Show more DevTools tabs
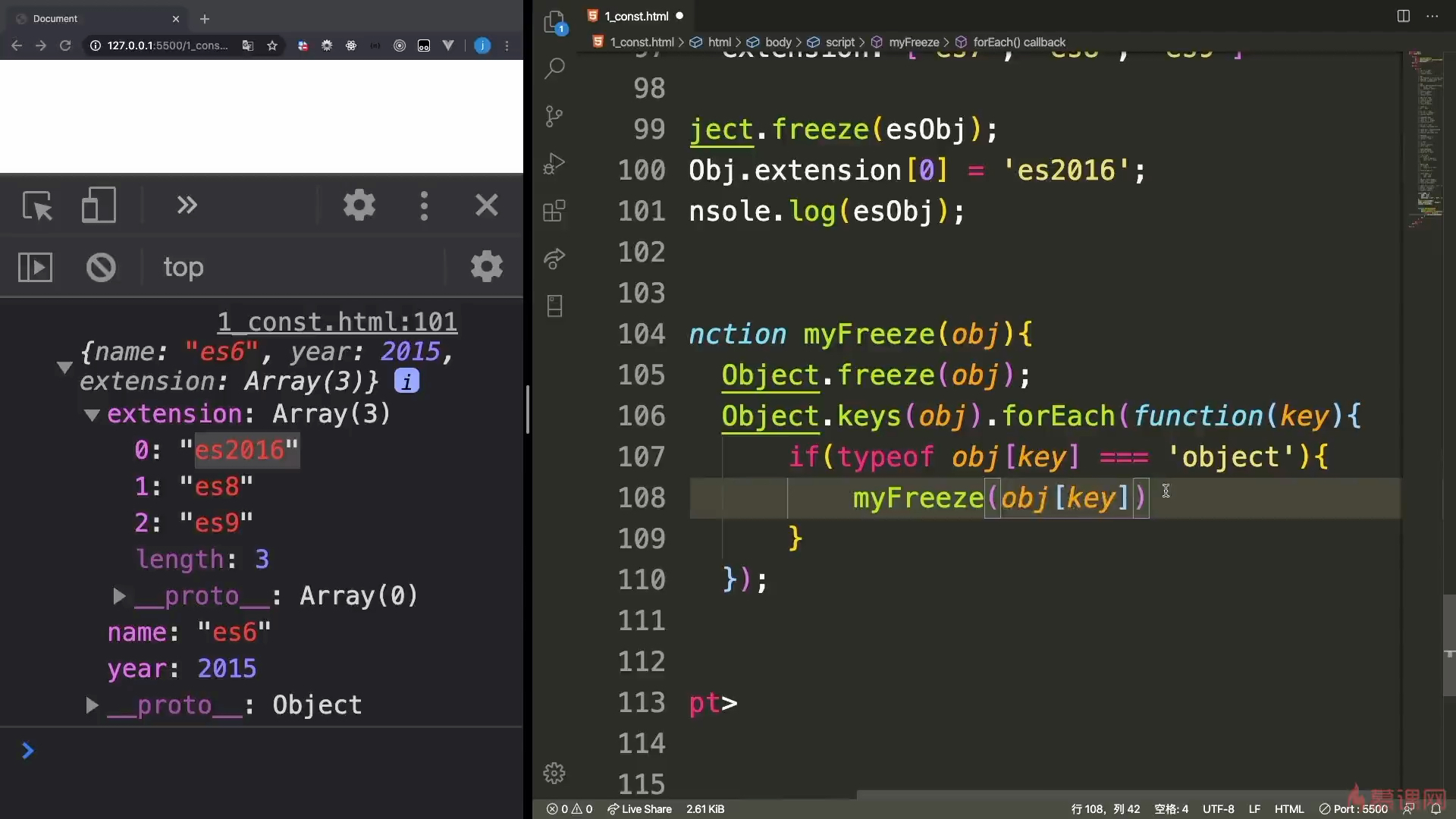The width and height of the screenshot is (1456, 819). click(x=187, y=205)
